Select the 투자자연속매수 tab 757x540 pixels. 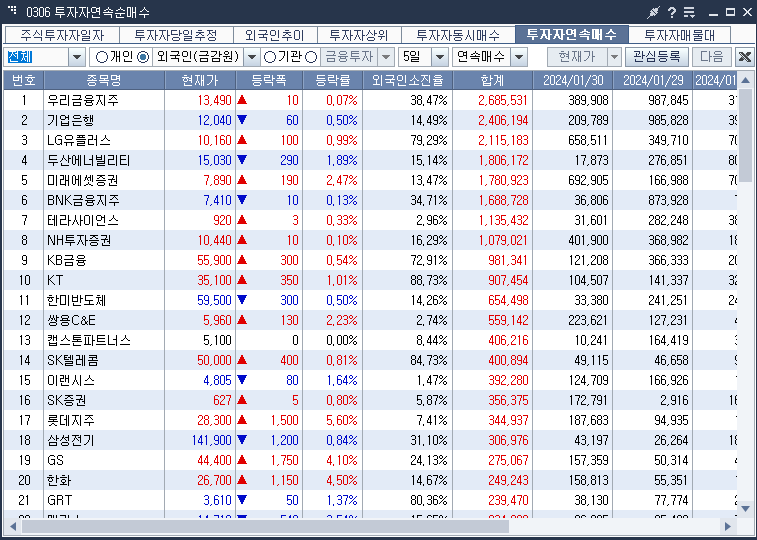click(x=572, y=34)
